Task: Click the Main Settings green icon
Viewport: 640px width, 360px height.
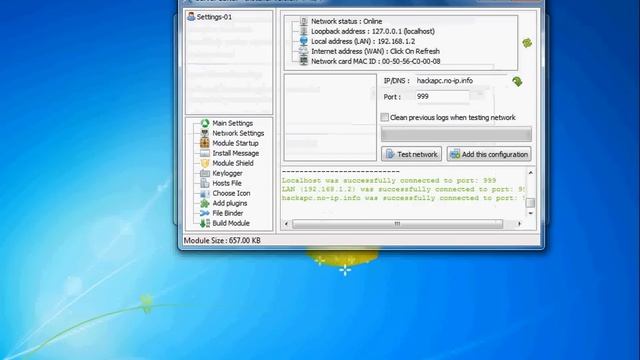Action: click(205, 123)
